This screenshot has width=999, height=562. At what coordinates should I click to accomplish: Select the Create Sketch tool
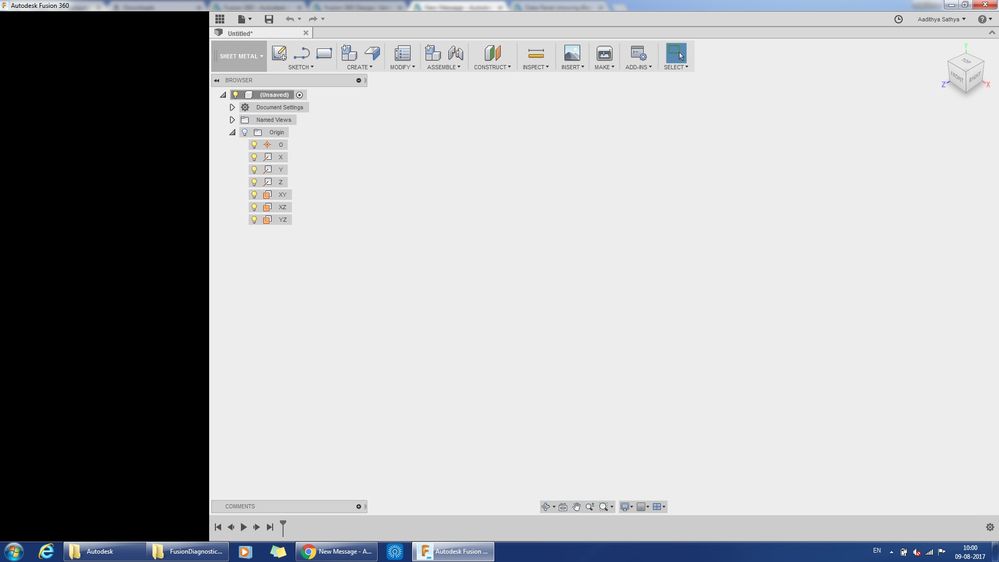(278, 53)
